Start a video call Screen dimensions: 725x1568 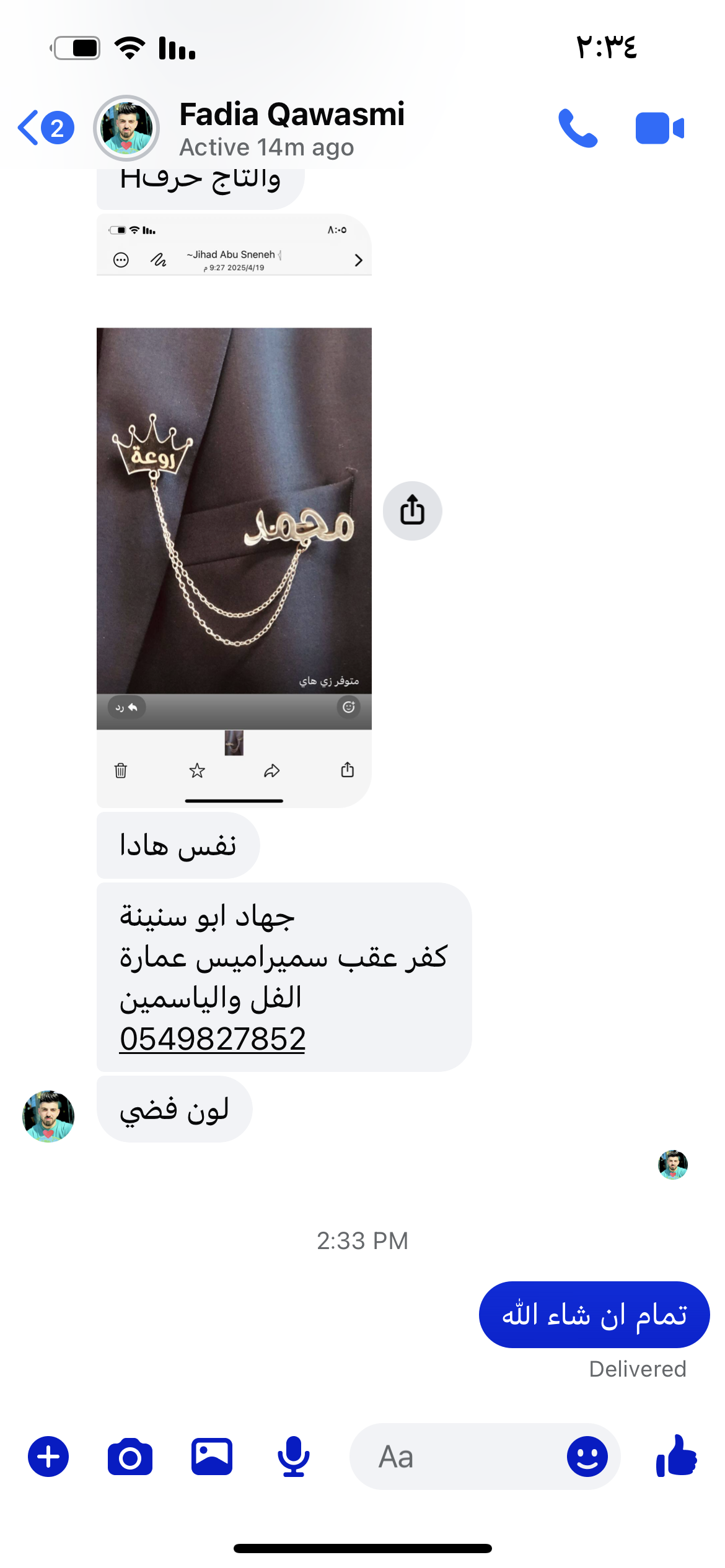(659, 128)
